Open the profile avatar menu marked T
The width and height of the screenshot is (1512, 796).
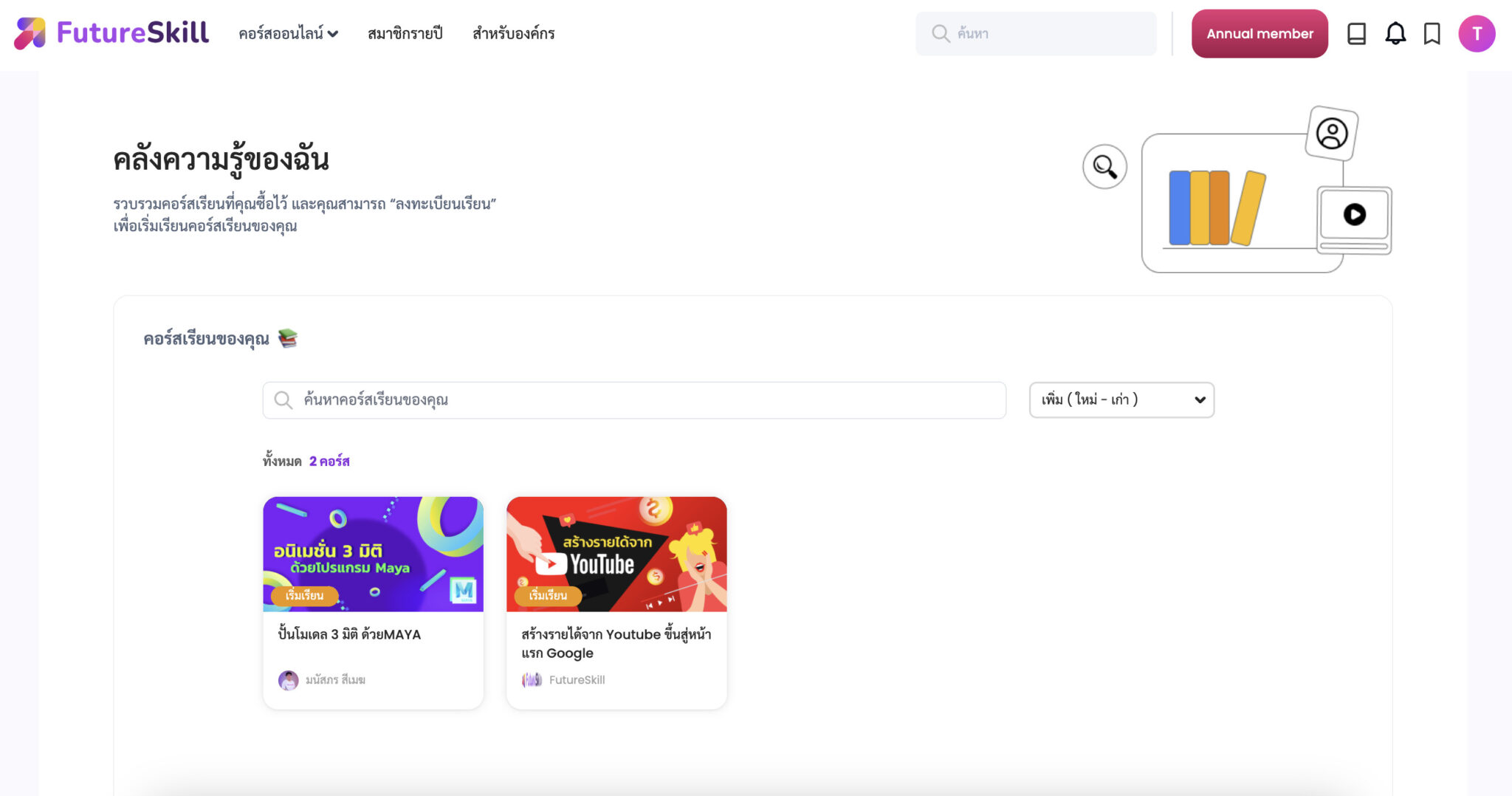pyautogui.click(x=1477, y=33)
